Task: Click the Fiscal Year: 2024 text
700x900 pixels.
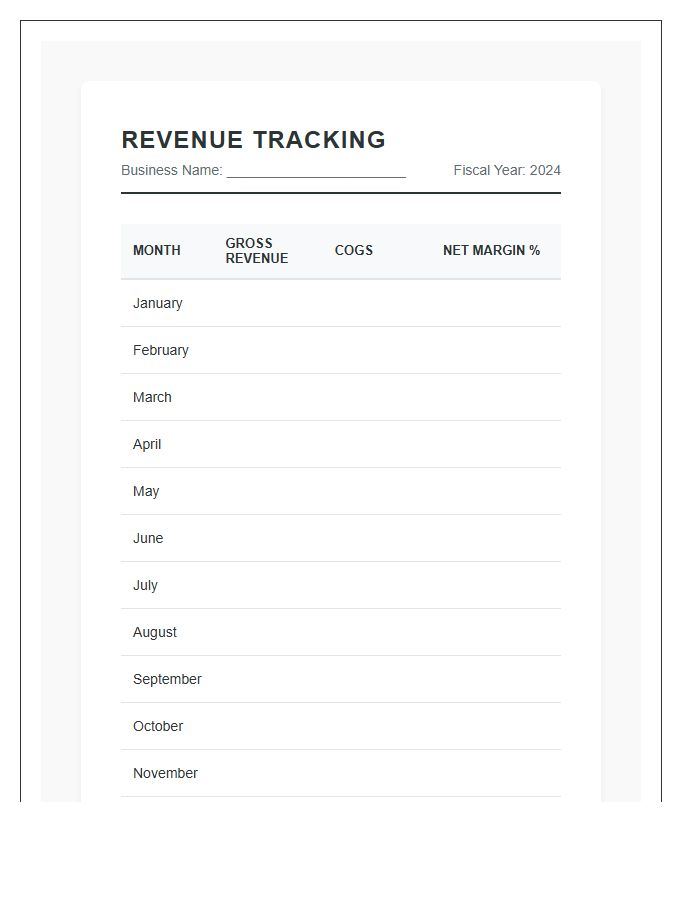Action: point(507,170)
